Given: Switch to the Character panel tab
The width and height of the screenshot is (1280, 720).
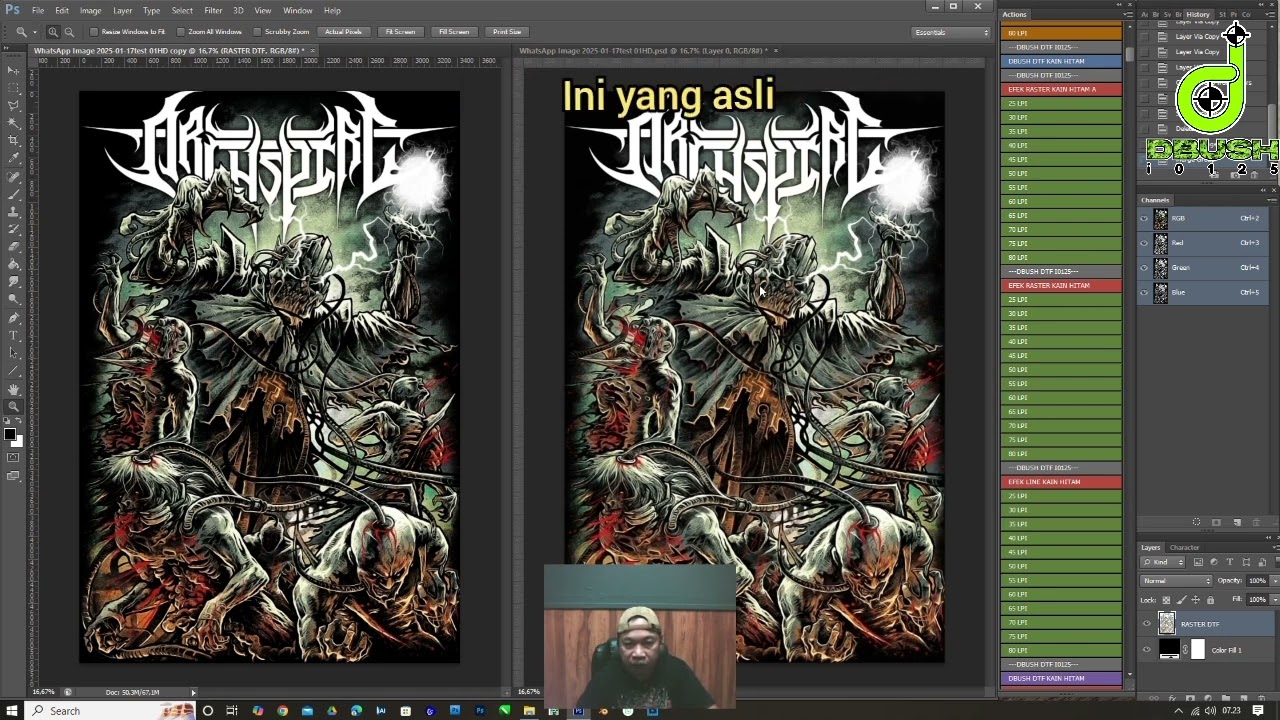Looking at the screenshot, I should (x=1184, y=548).
